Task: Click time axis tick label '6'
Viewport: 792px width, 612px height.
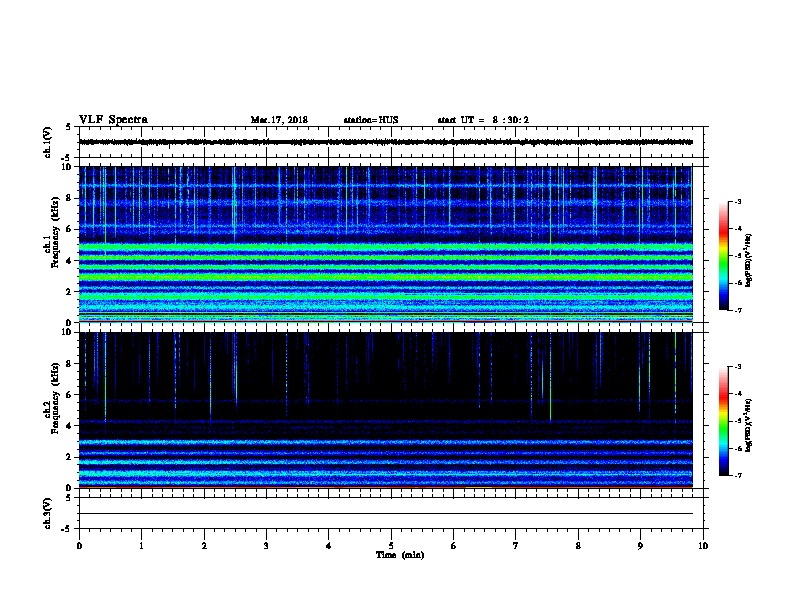Action: (454, 546)
